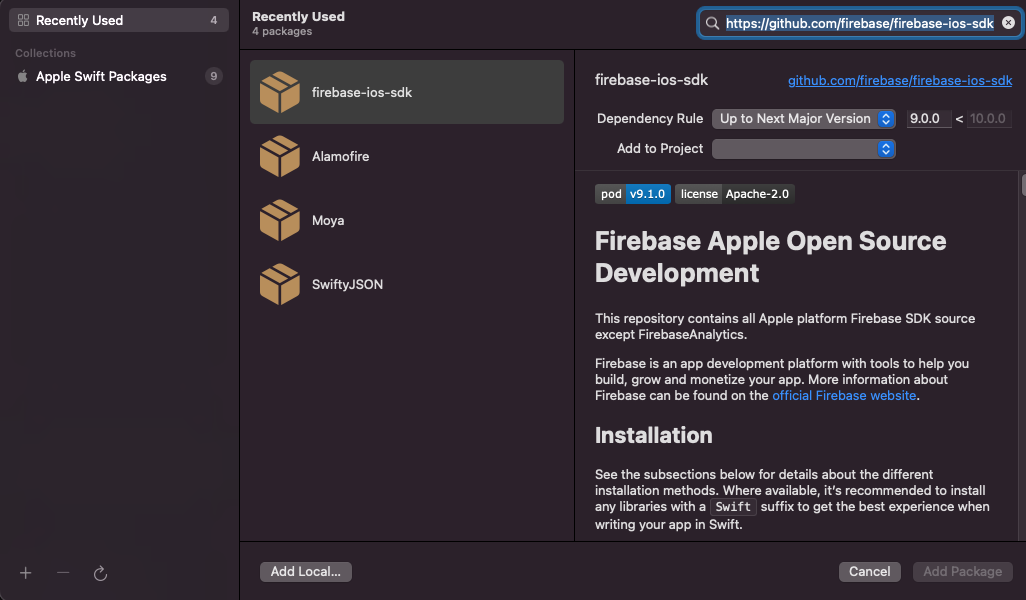Click the 'Collections' section label

[x=45, y=53]
